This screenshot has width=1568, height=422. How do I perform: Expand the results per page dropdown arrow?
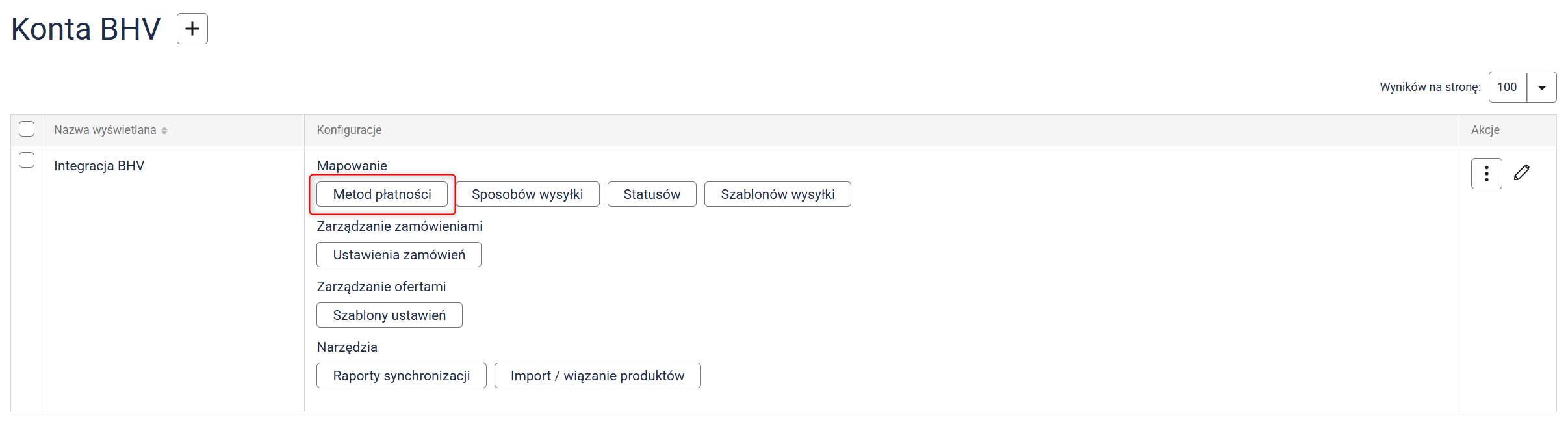point(1541,88)
